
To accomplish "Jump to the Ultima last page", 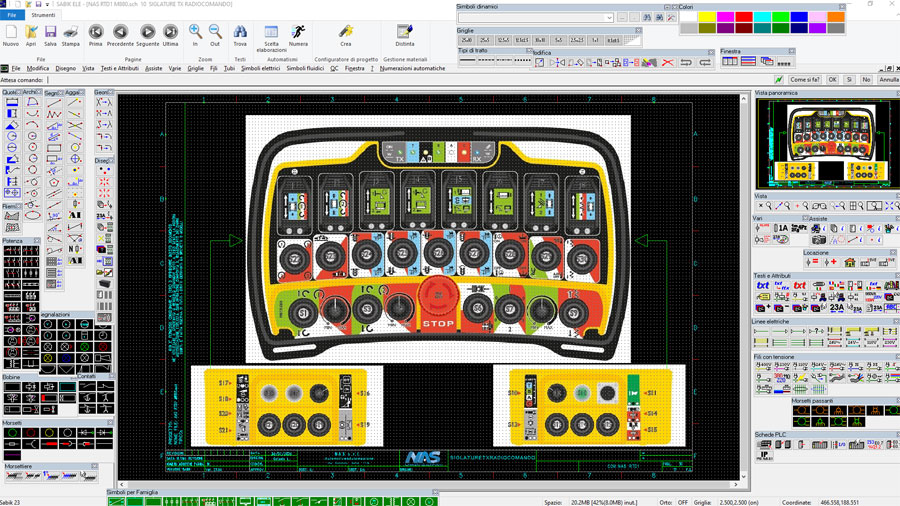I will point(170,33).
